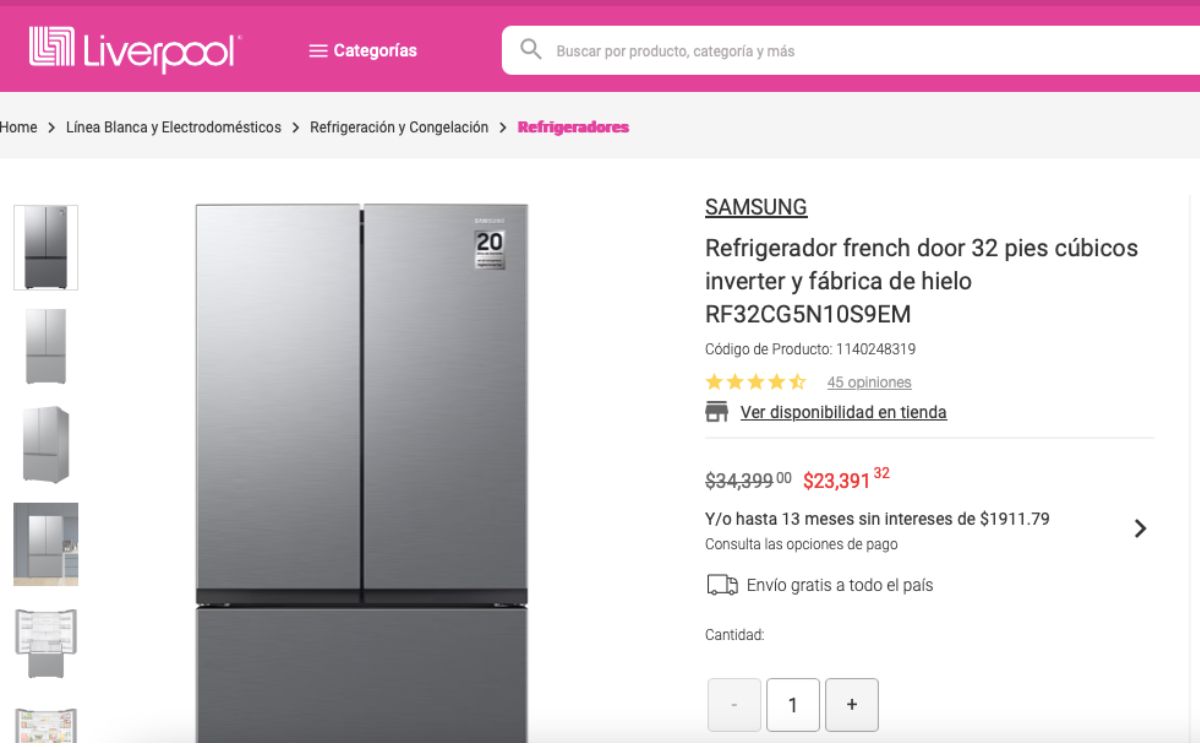Open the SAMSUNG brand link

pos(755,207)
